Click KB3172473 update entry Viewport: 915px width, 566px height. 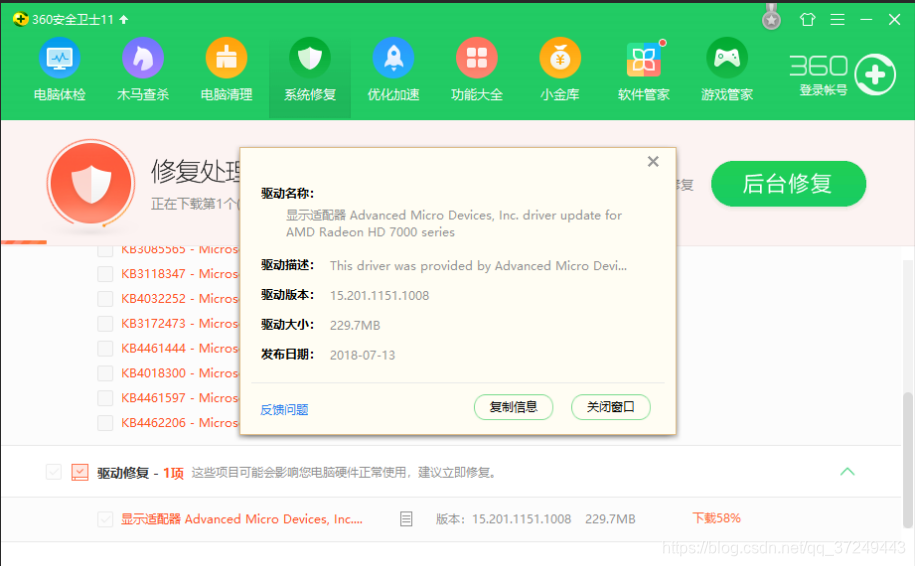[180, 323]
